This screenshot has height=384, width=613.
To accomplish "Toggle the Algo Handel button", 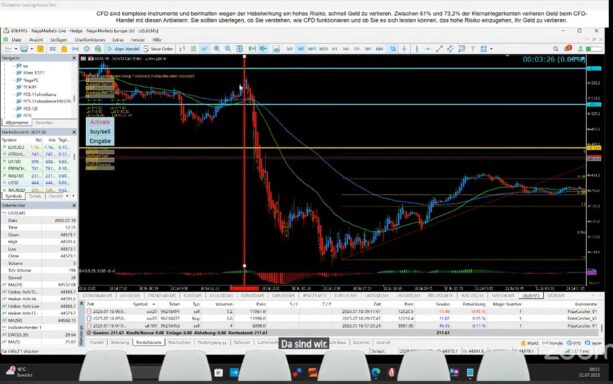I will [x=123, y=49].
